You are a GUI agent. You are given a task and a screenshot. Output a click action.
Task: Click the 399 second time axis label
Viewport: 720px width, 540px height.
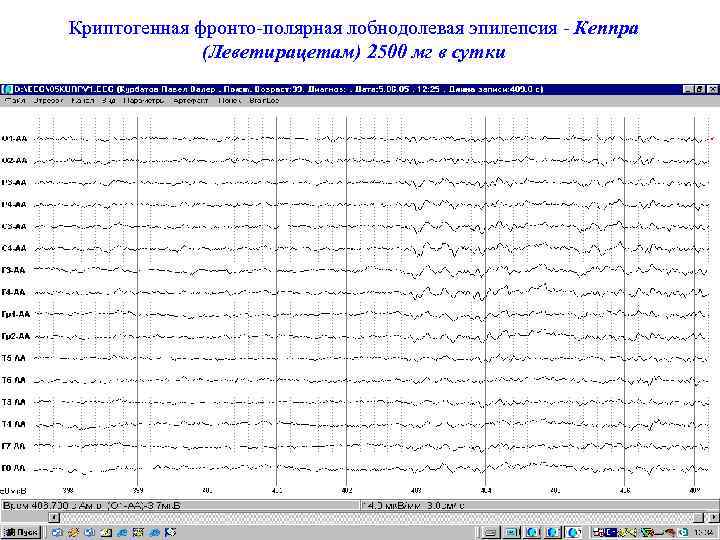click(137, 491)
